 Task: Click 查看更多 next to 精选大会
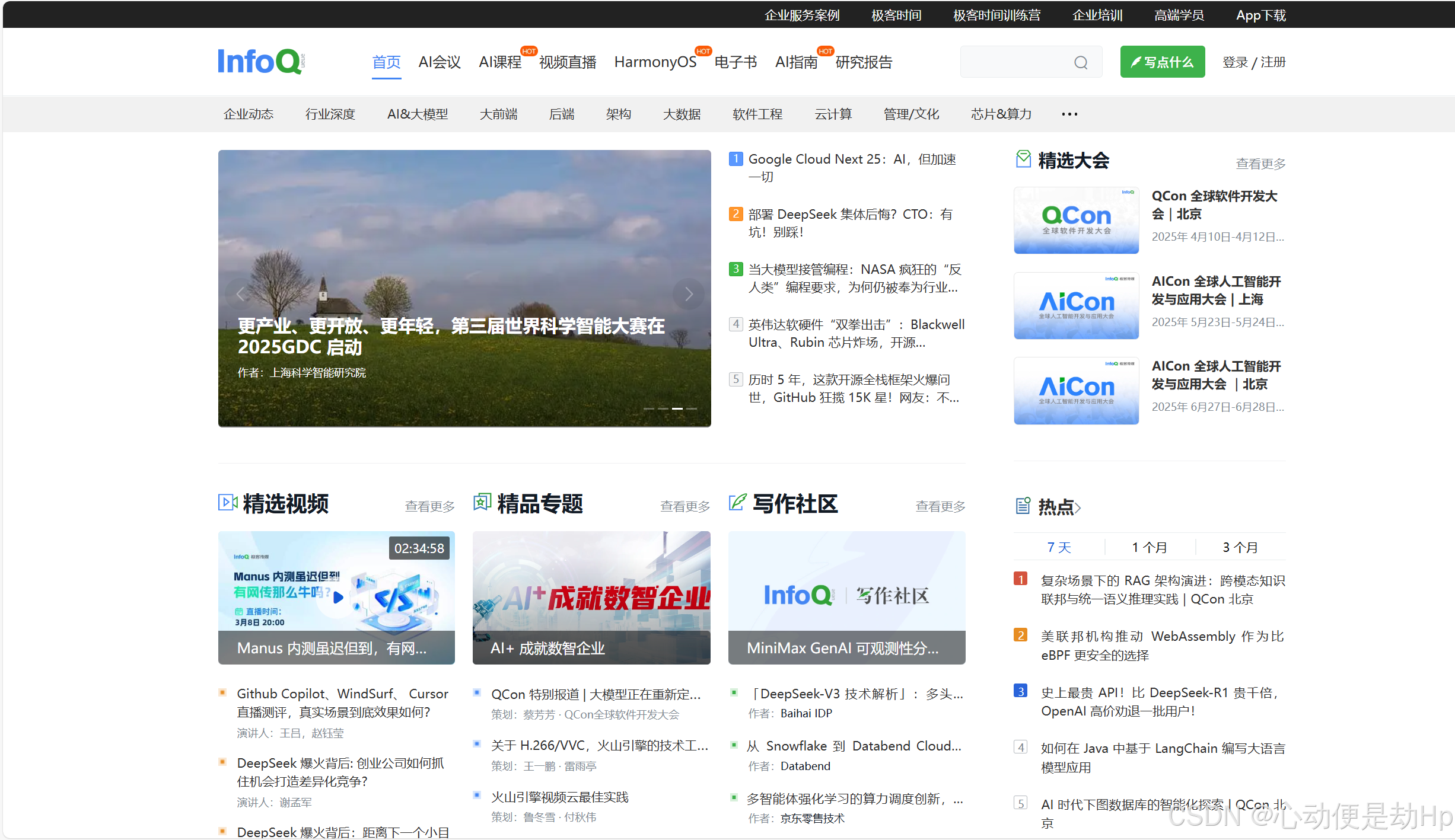pos(1260,164)
